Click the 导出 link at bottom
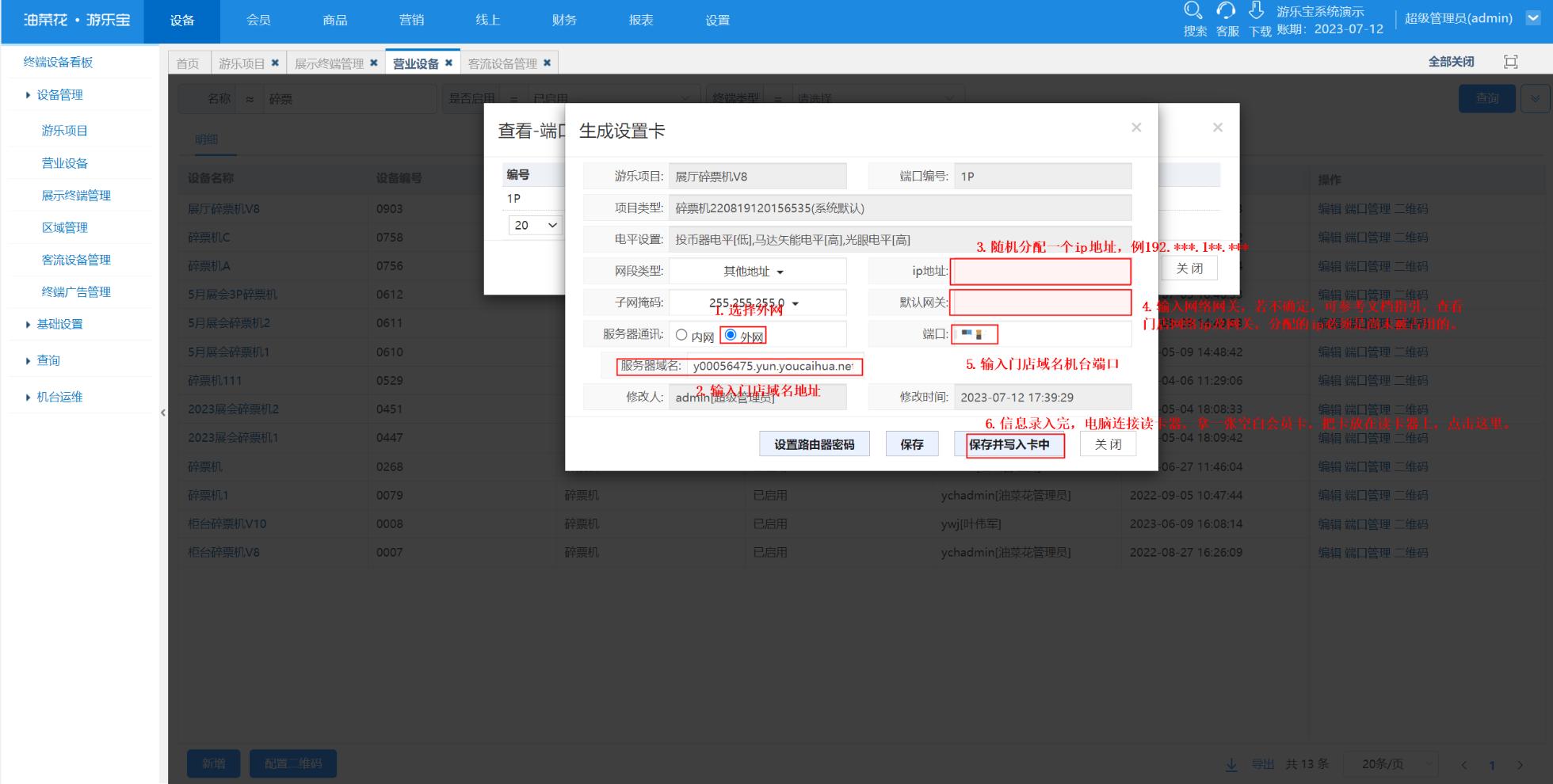Viewport: 1553px width, 784px height. 1263,764
